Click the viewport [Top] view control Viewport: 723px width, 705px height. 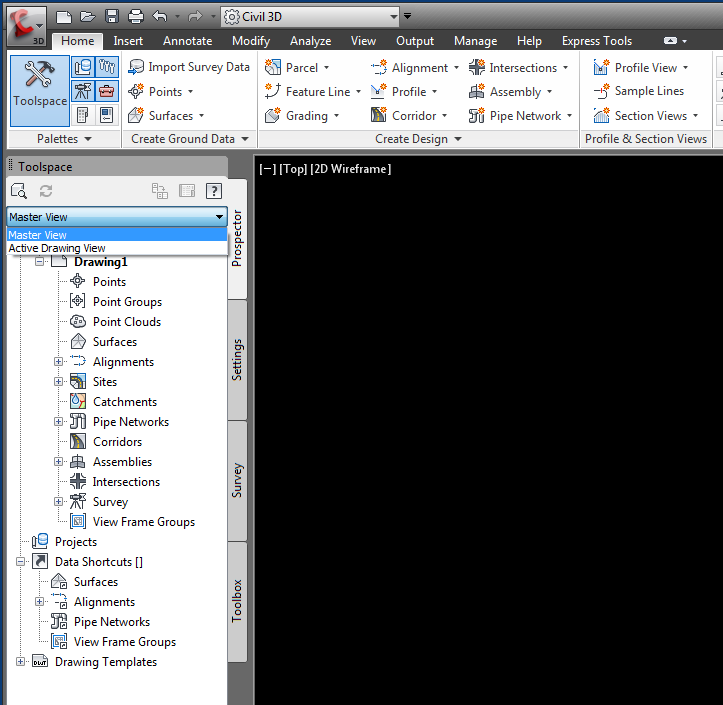[293, 169]
